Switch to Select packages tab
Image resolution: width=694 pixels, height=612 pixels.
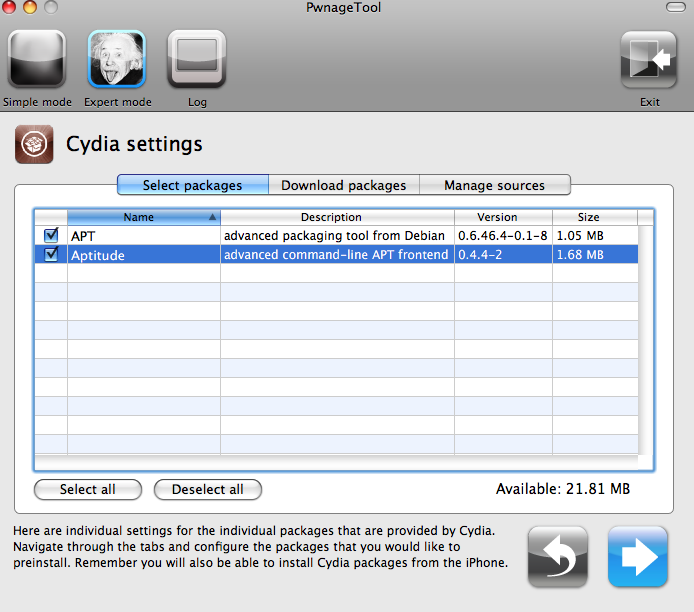click(193, 185)
